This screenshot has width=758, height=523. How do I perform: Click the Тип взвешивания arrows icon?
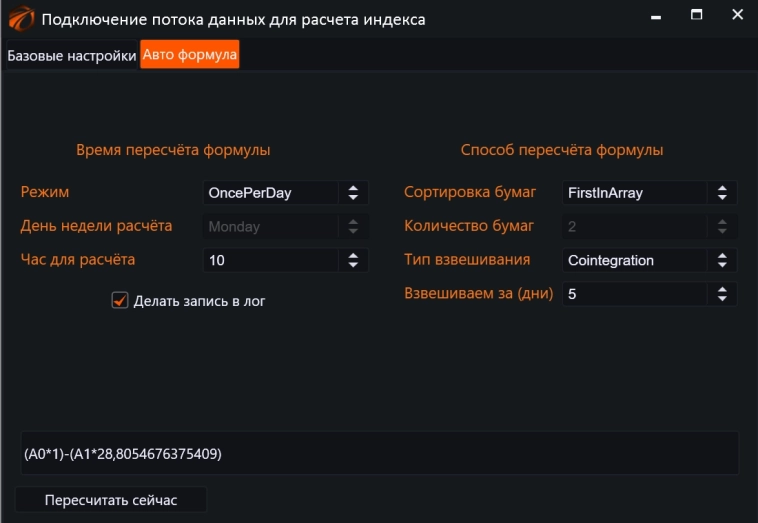pyautogui.click(x=722, y=261)
